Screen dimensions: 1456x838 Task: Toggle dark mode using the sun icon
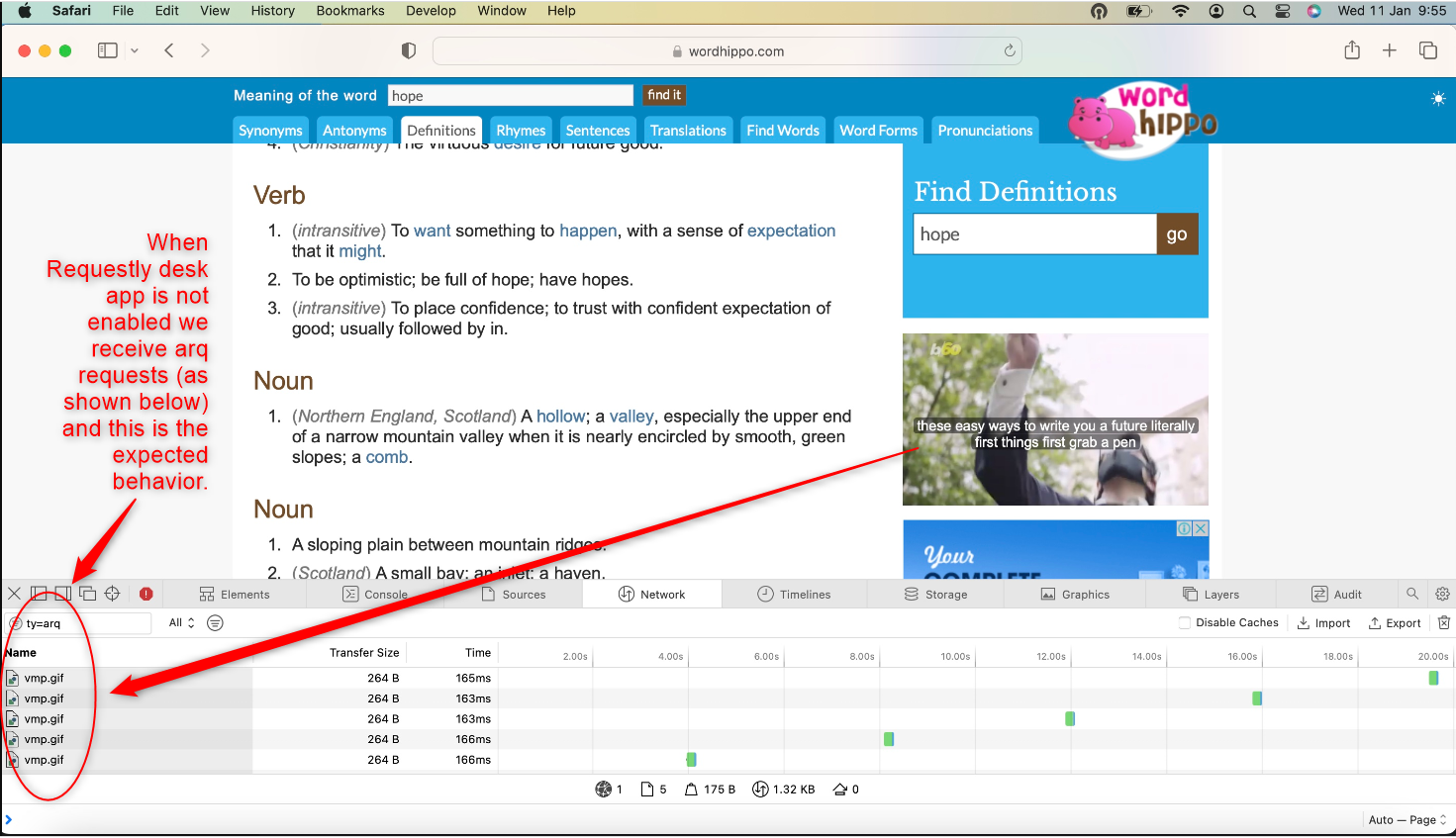(x=1438, y=97)
